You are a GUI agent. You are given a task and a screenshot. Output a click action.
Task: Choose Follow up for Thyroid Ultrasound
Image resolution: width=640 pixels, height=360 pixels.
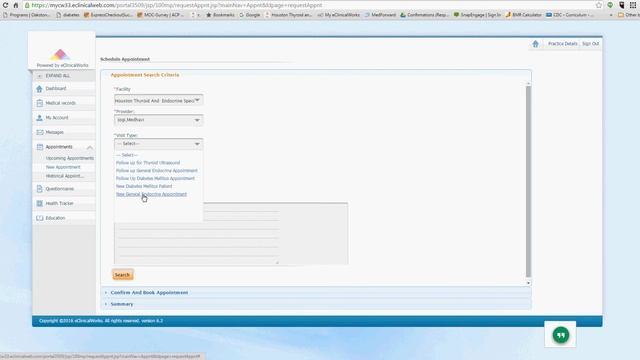(148, 163)
